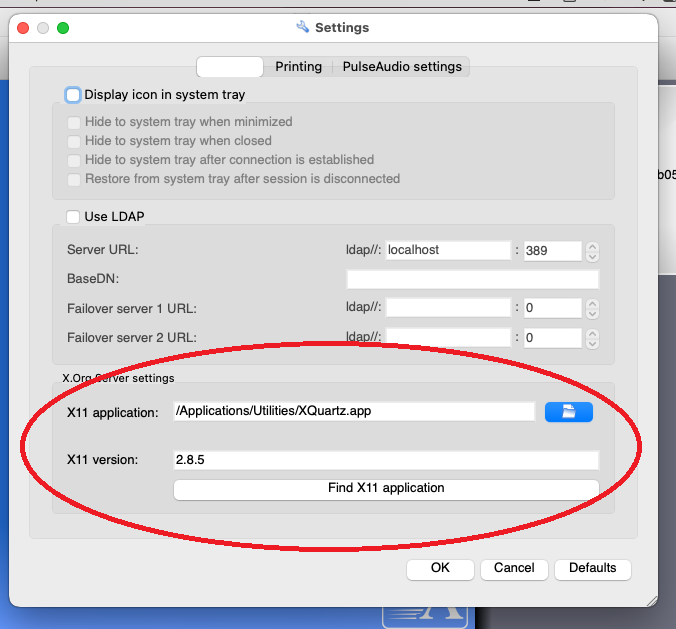Open the PulseAudio settings tab
Image resolution: width=676 pixels, height=629 pixels.
402,67
